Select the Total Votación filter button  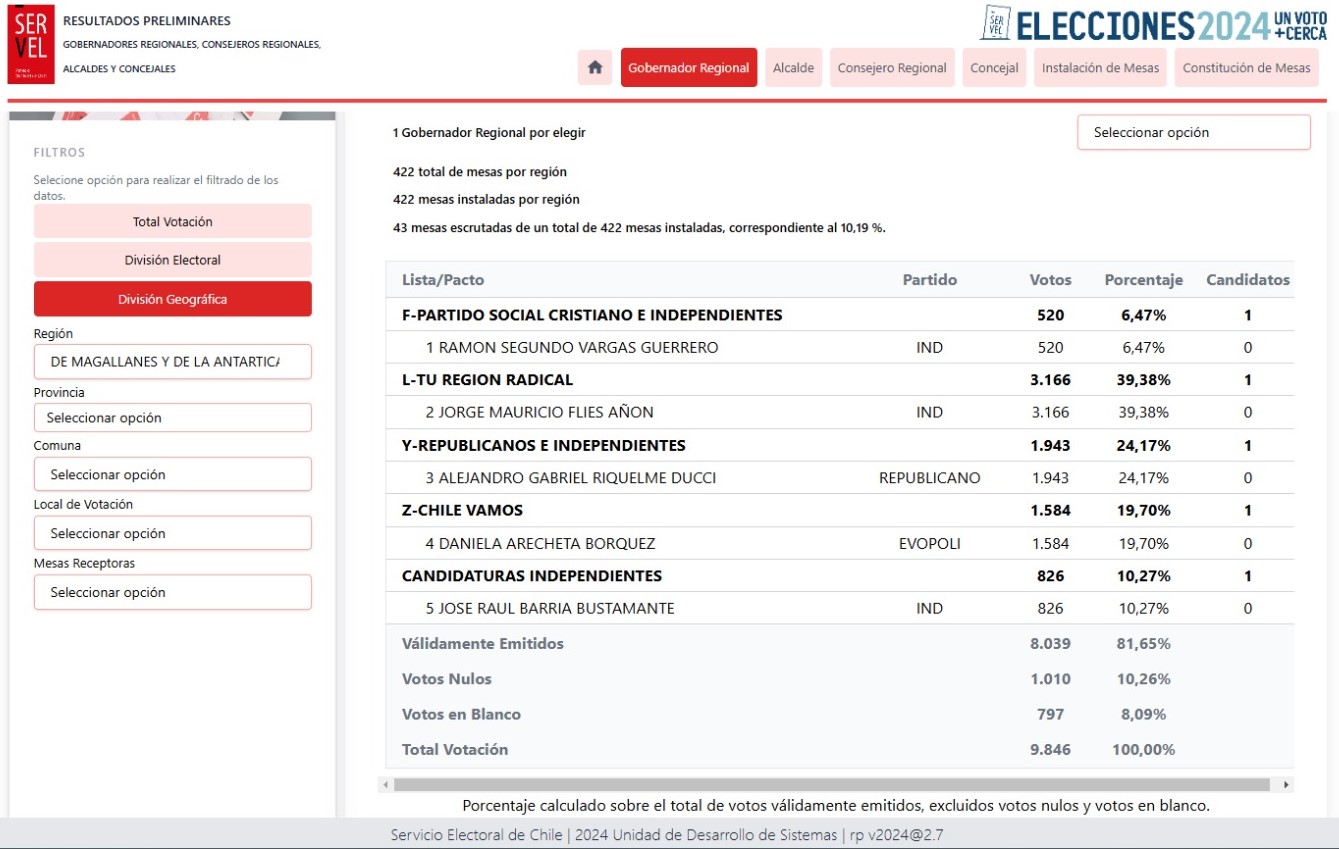pos(173,221)
